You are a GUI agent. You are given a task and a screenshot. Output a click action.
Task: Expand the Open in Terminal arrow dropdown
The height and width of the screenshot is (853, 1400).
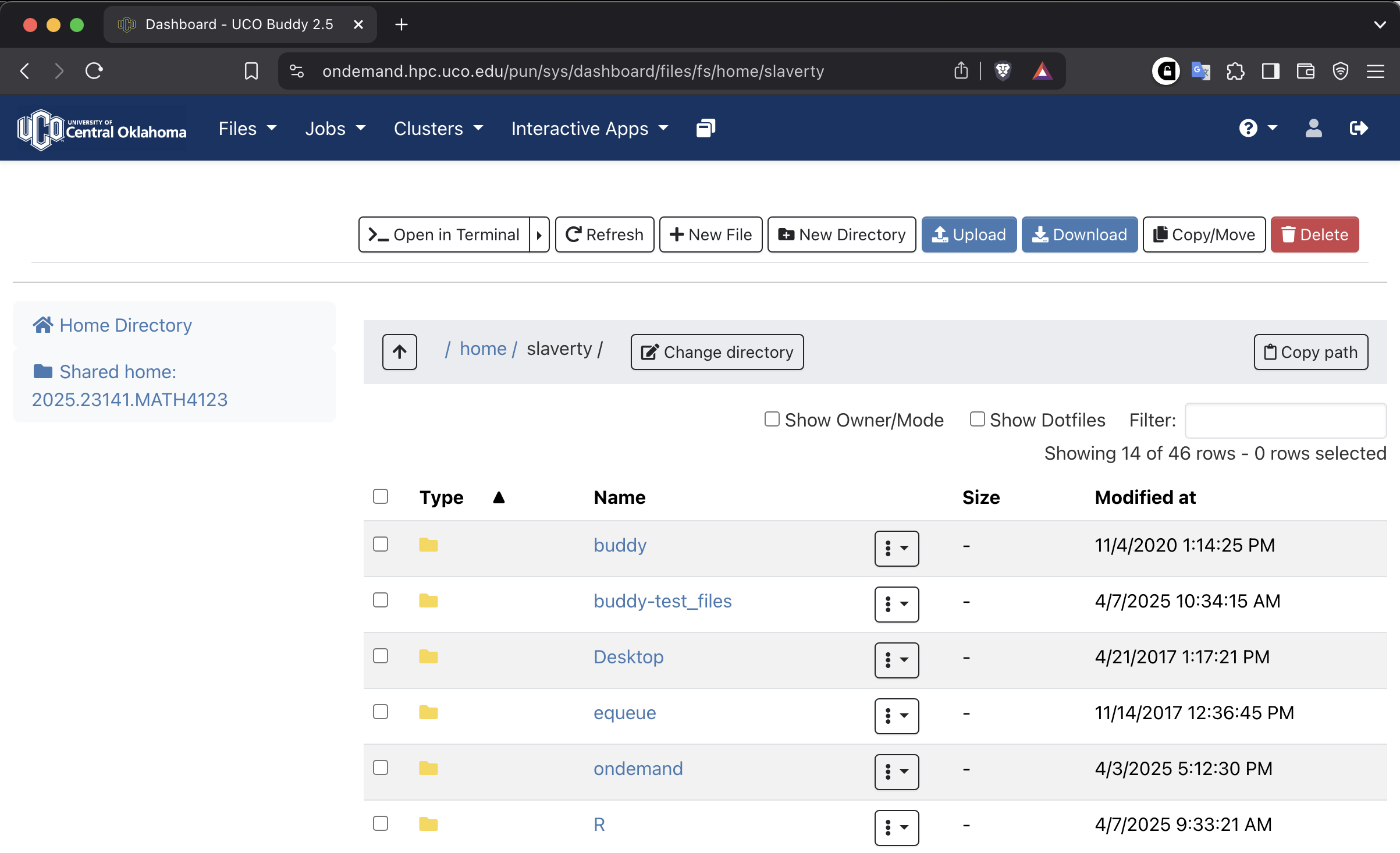(x=539, y=234)
